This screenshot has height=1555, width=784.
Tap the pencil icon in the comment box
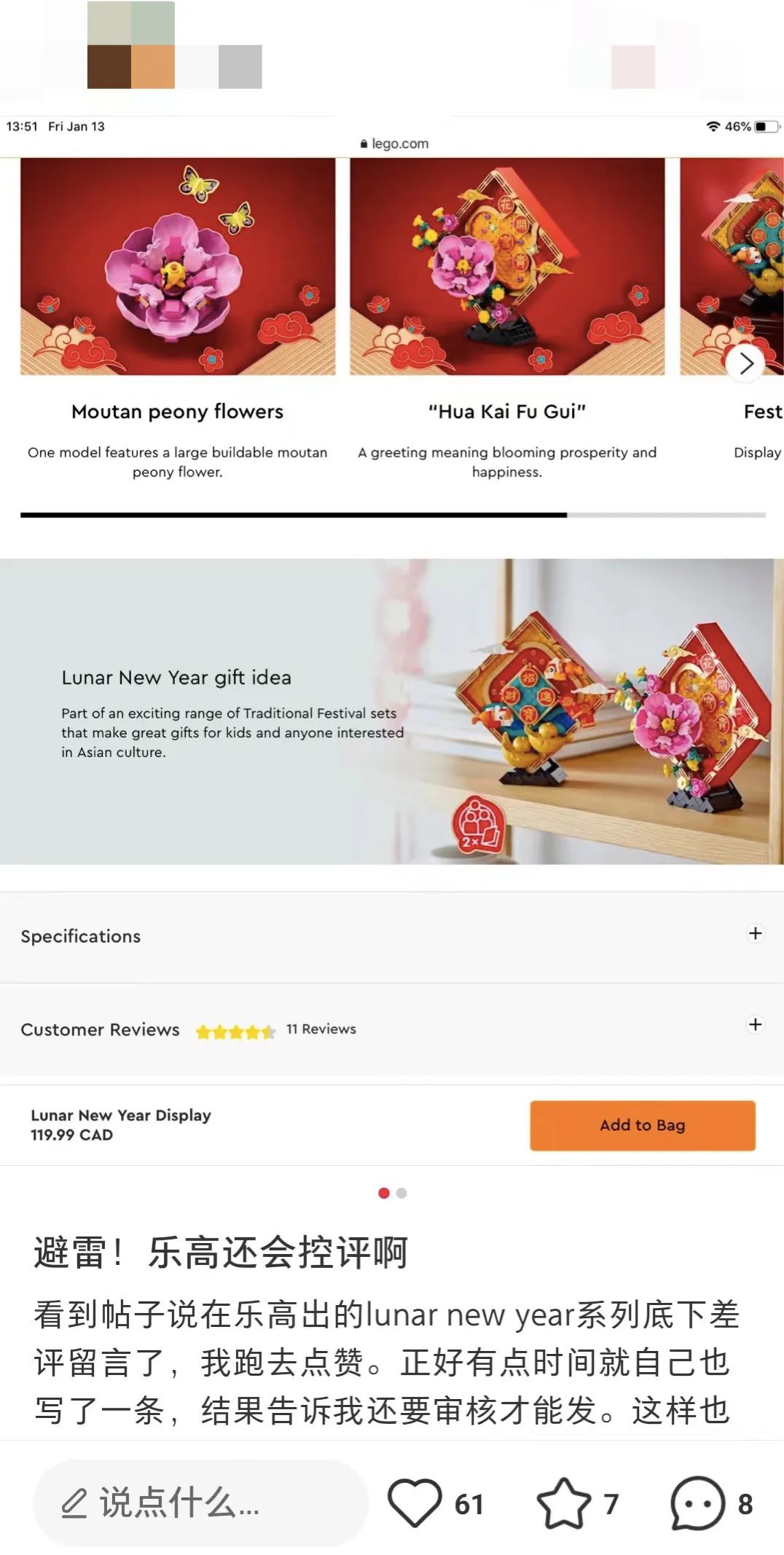point(74,1503)
